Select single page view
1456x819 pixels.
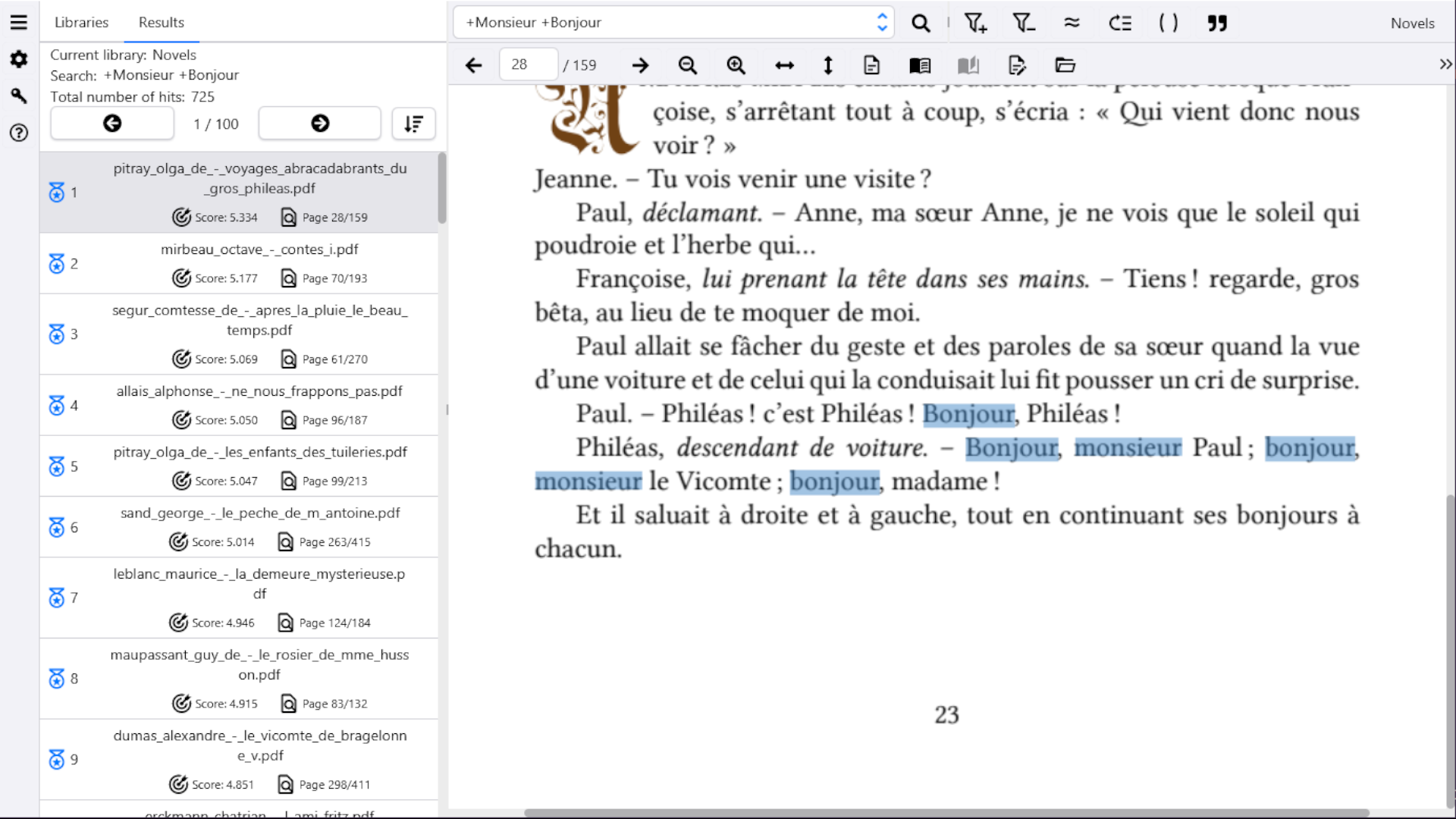click(x=872, y=65)
